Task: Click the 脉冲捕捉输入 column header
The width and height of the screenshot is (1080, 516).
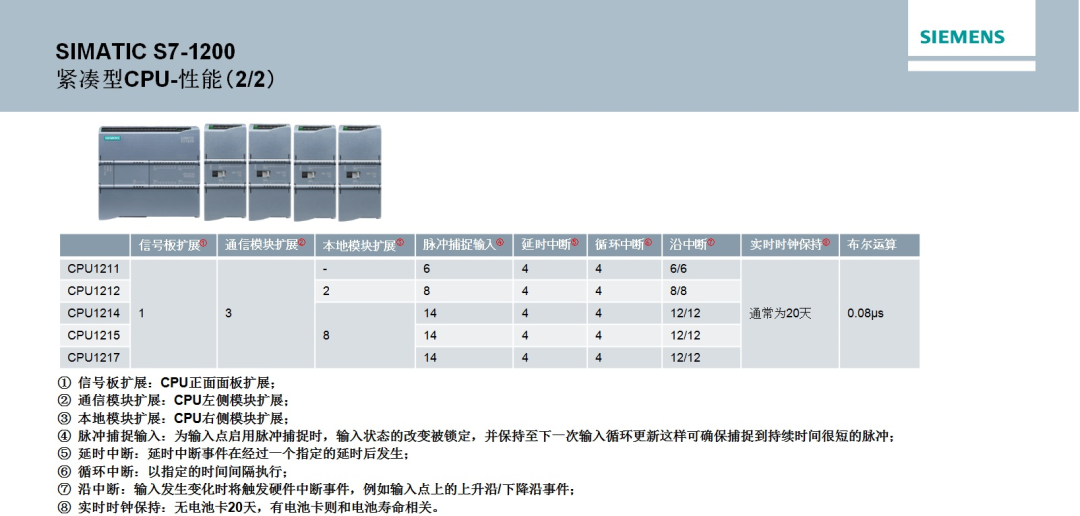Action: tap(464, 245)
